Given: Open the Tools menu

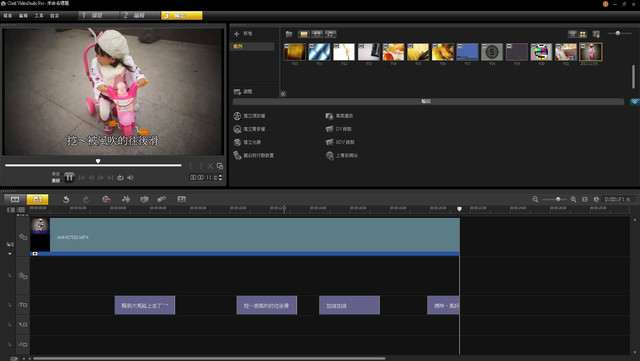Looking at the screenshot, I should [39, 16].
